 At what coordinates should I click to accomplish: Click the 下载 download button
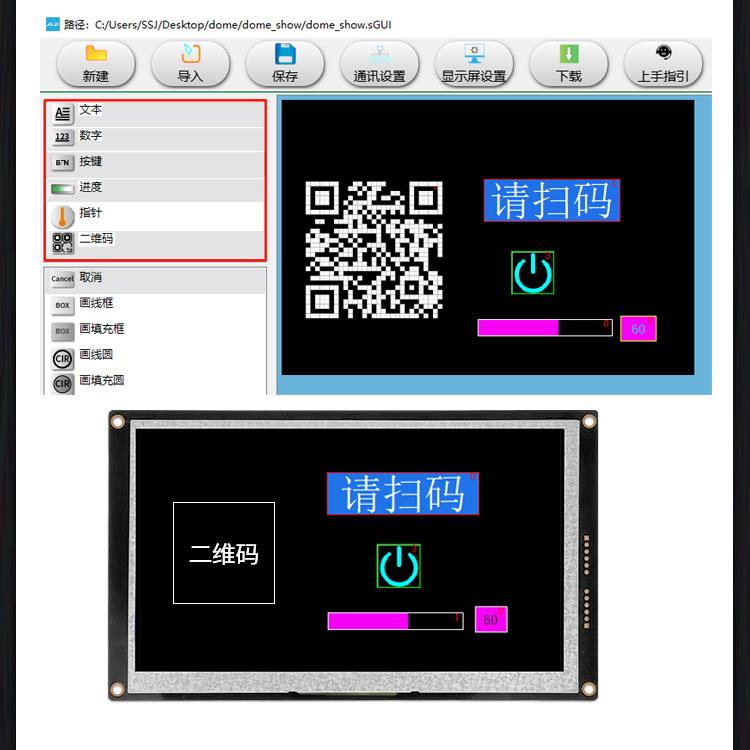tap(569, 64)
